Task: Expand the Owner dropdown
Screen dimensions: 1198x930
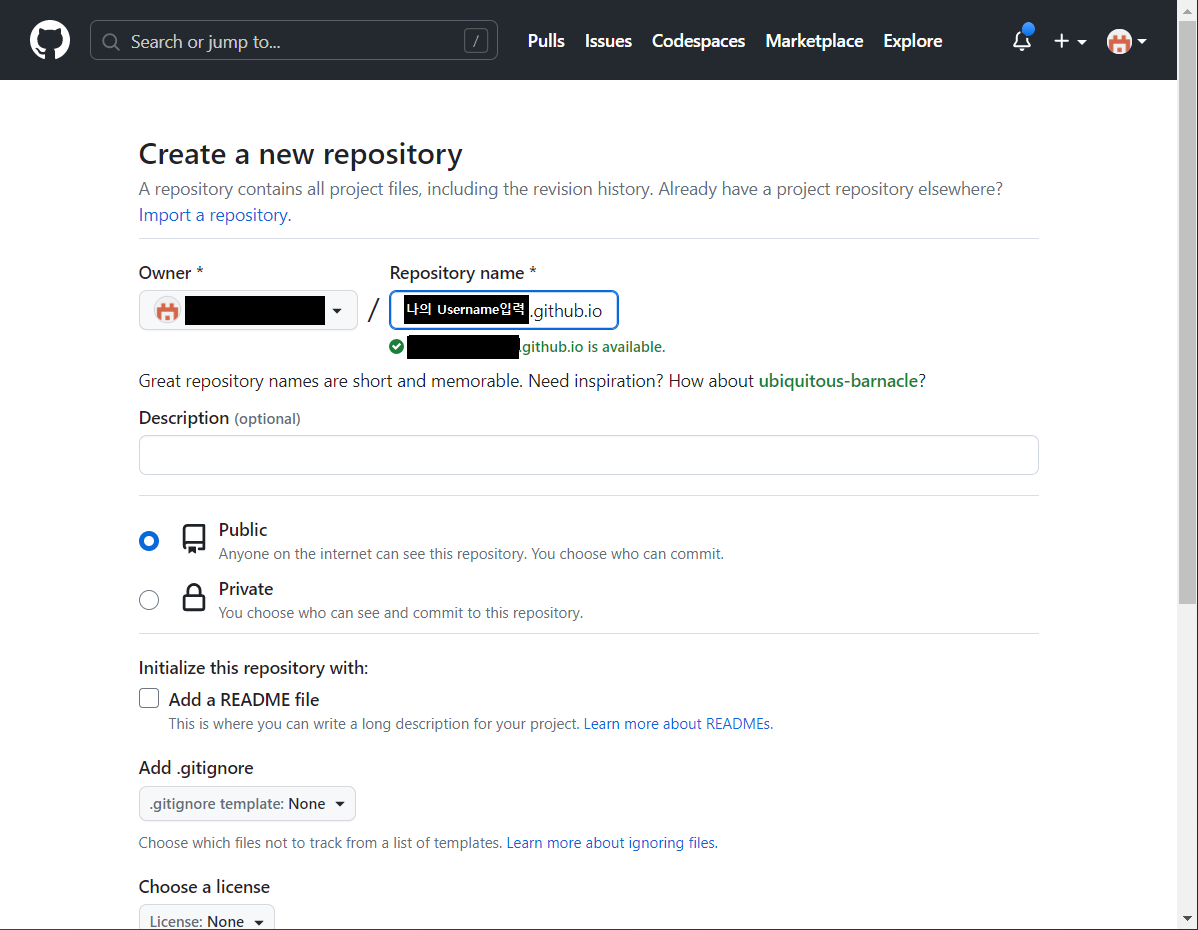Action: point(248,310)
